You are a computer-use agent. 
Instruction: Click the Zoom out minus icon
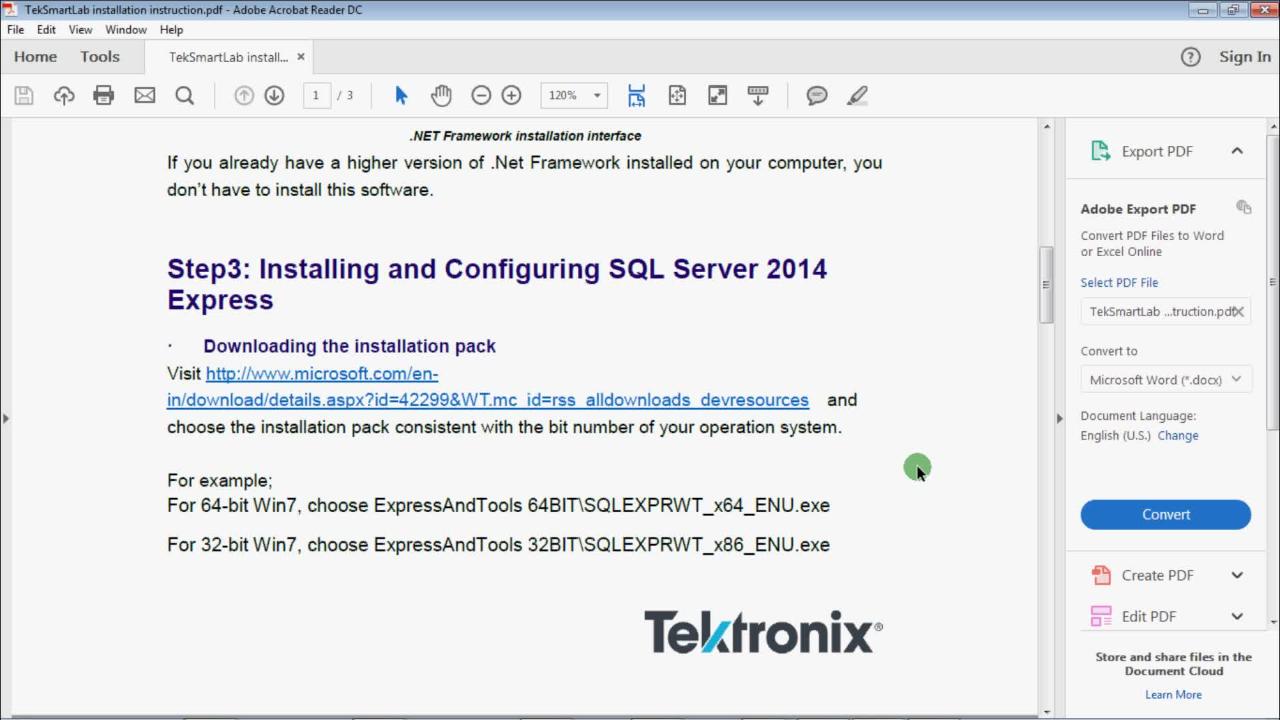click(481, 96)
